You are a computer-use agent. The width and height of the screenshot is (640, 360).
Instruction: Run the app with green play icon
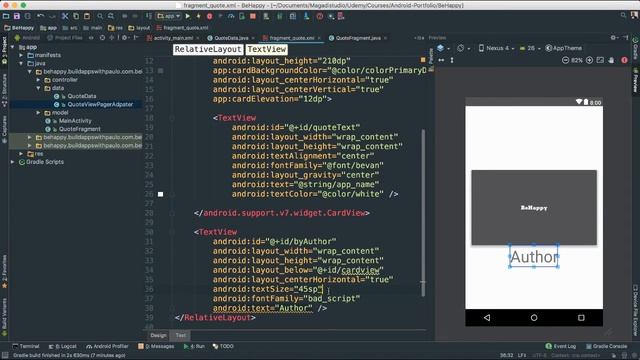[188, 16]
